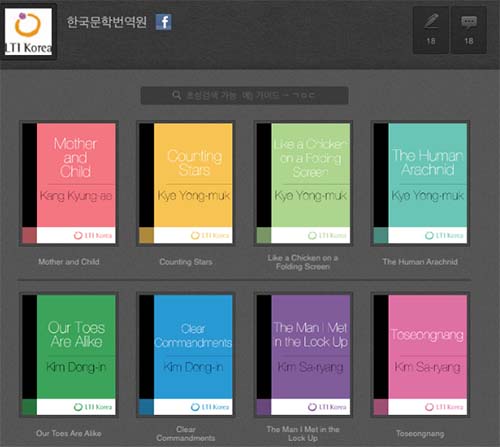The width and height of the screenshot is (500, 447).
Task: Click the LTI Korea logo
Action: click(x=28, y=31)
